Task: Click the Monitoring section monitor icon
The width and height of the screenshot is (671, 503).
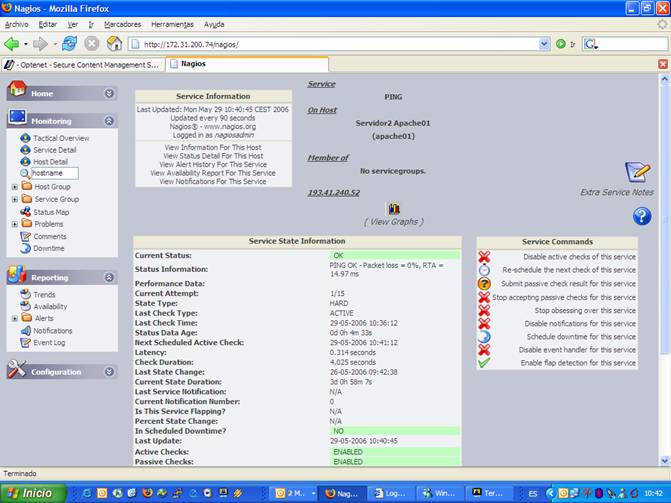Action: (x=17, y=117)
